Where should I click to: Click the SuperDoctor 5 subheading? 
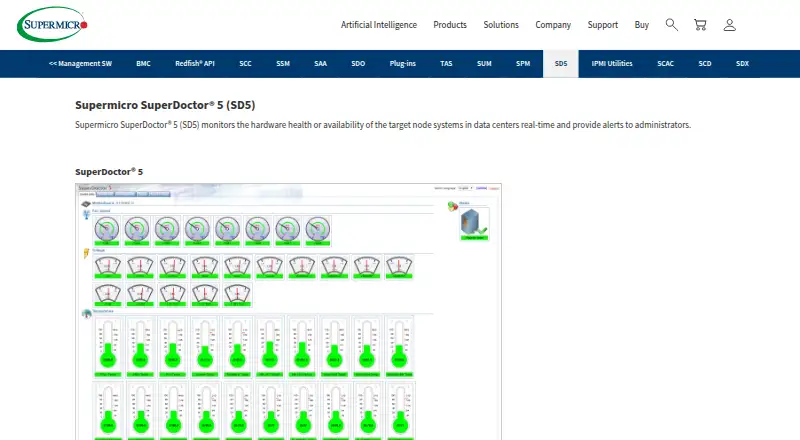[109, 172]
